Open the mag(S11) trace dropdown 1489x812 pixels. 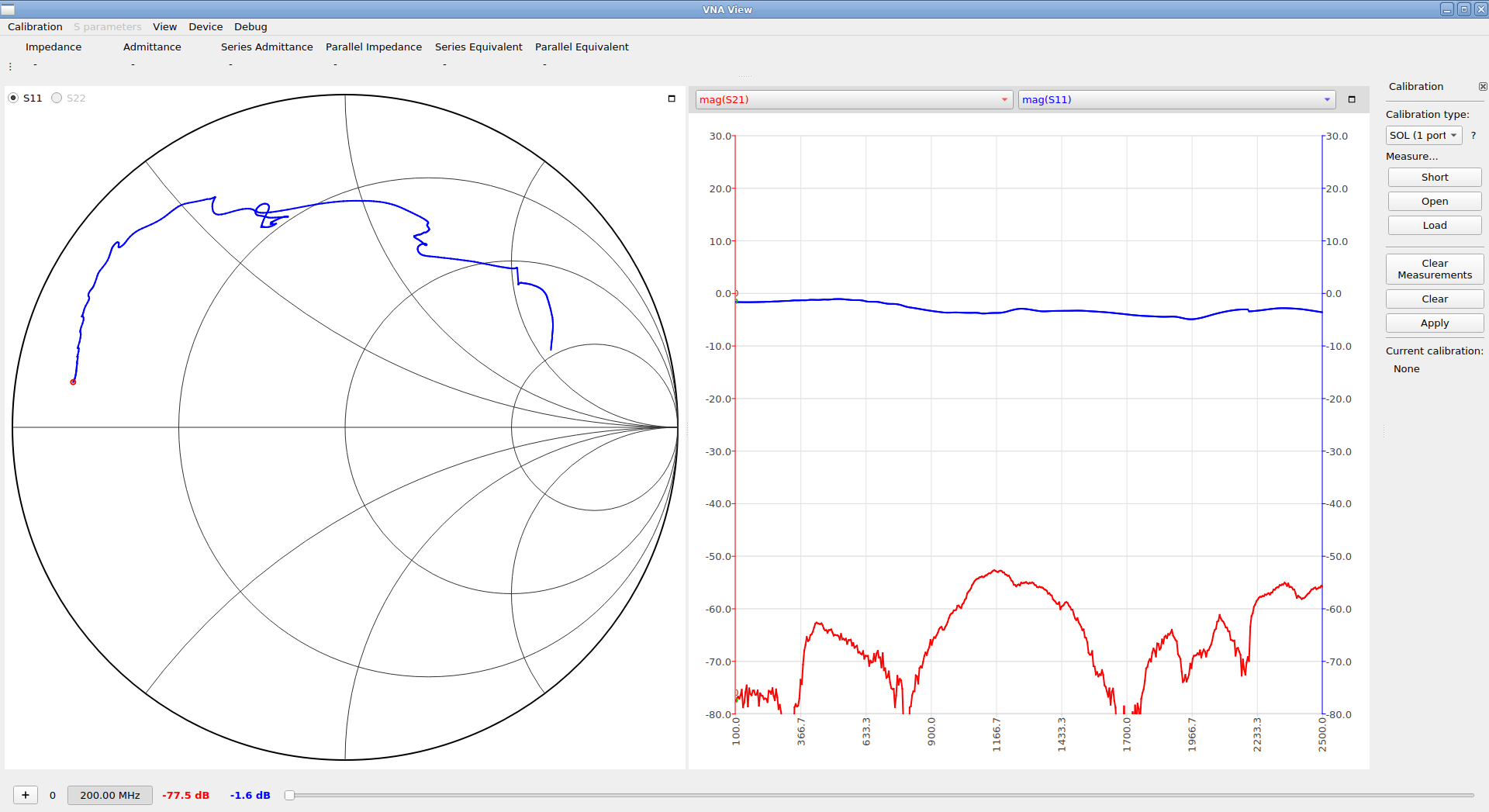tap(1176, 99)
